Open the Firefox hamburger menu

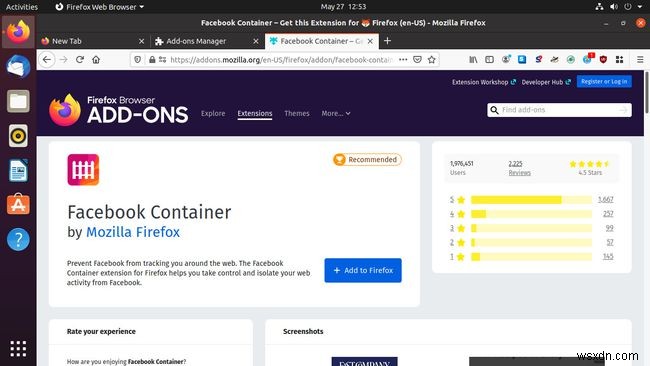640,60
